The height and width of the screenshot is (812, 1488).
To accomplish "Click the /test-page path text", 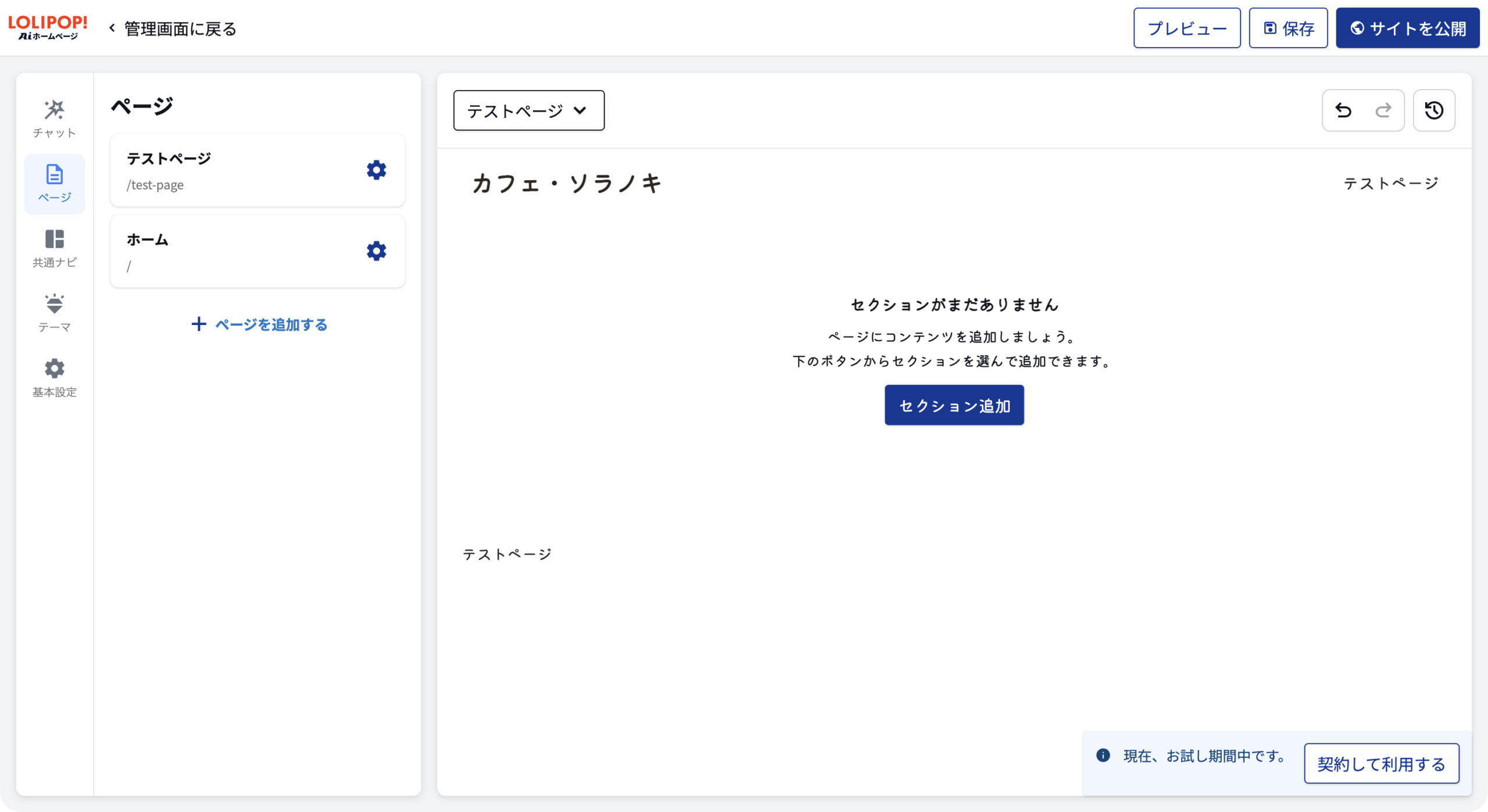I will (x=155, y=185).
